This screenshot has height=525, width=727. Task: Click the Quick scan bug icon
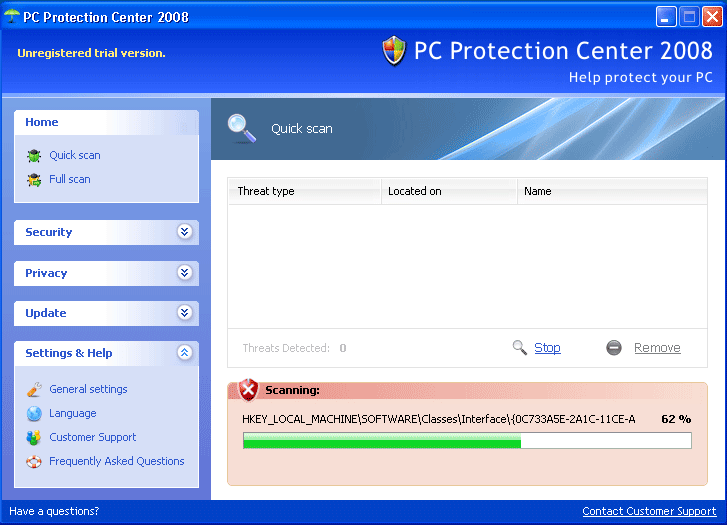click(x=34, y=156)
